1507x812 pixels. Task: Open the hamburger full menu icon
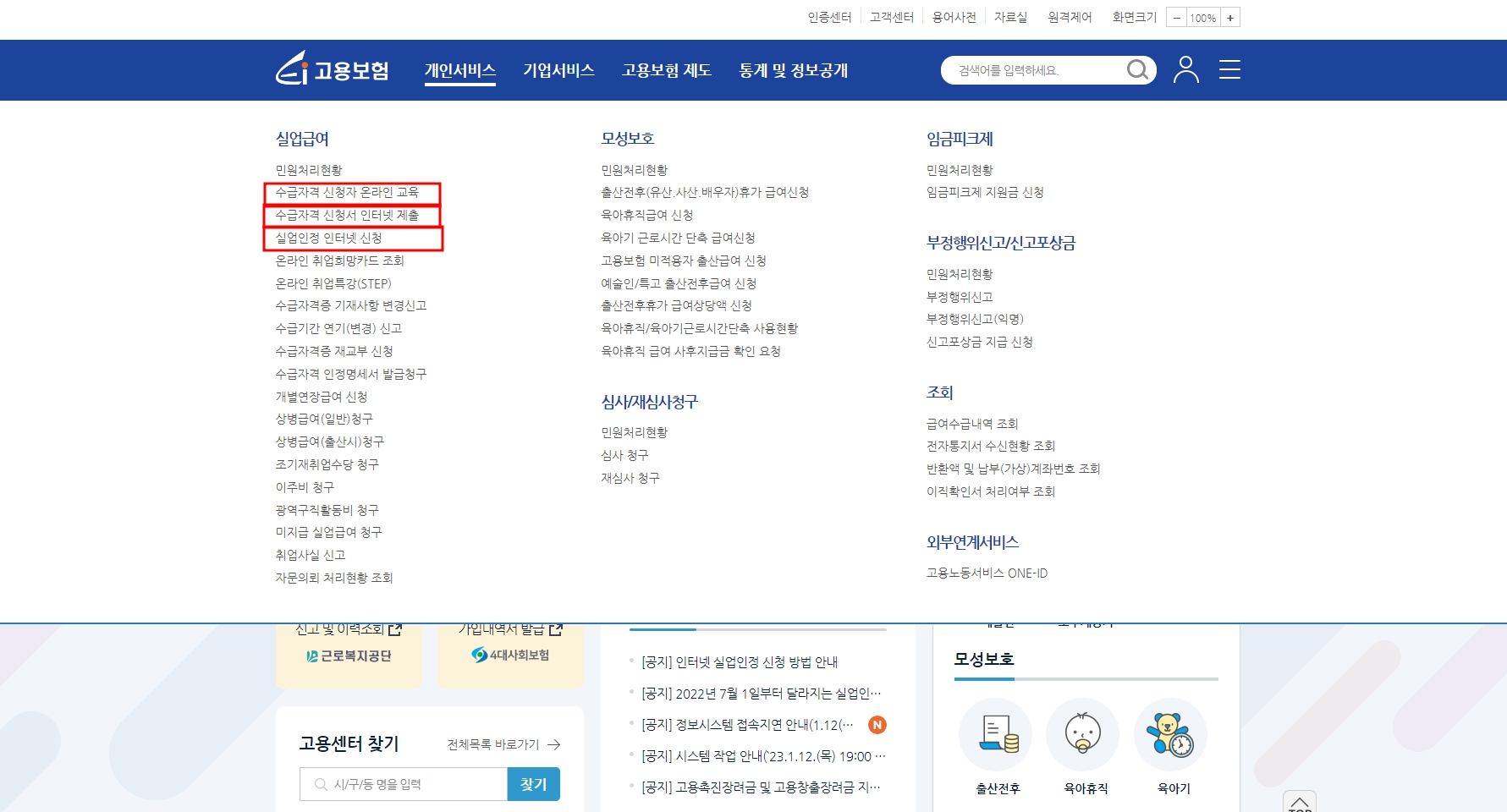click(1229, 69)
